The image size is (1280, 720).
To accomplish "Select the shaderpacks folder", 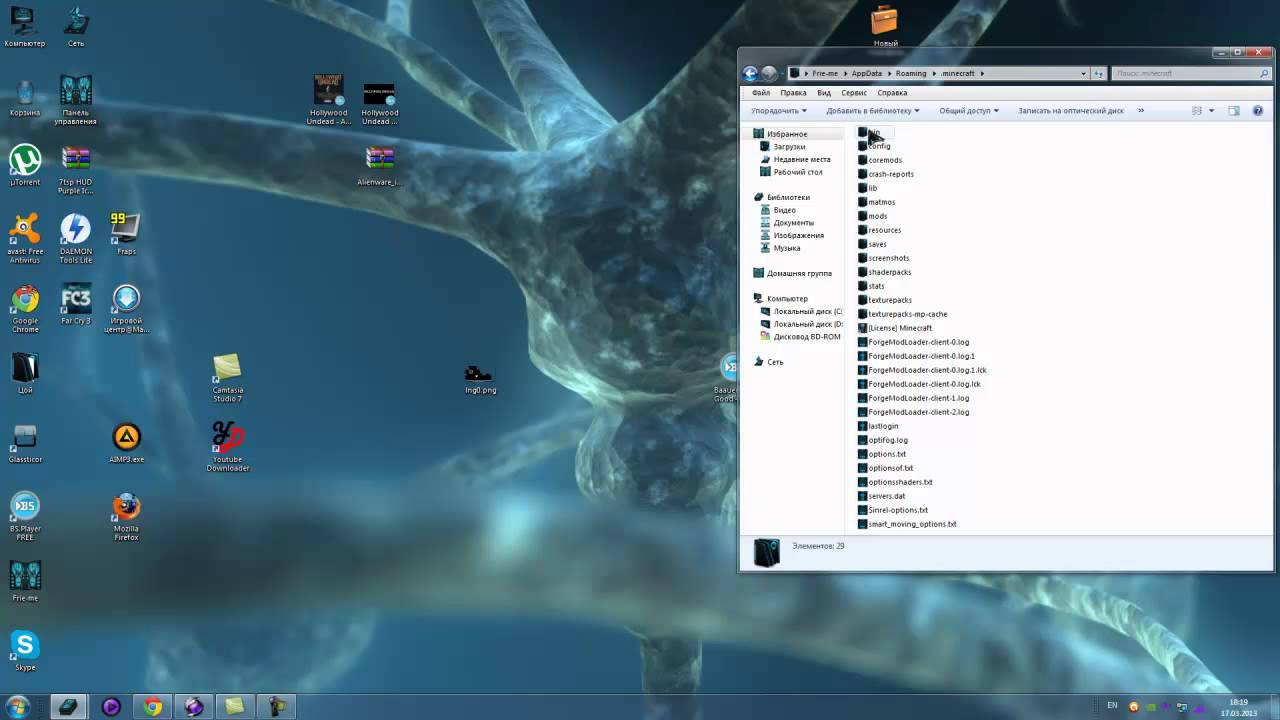I will point(884,272).
